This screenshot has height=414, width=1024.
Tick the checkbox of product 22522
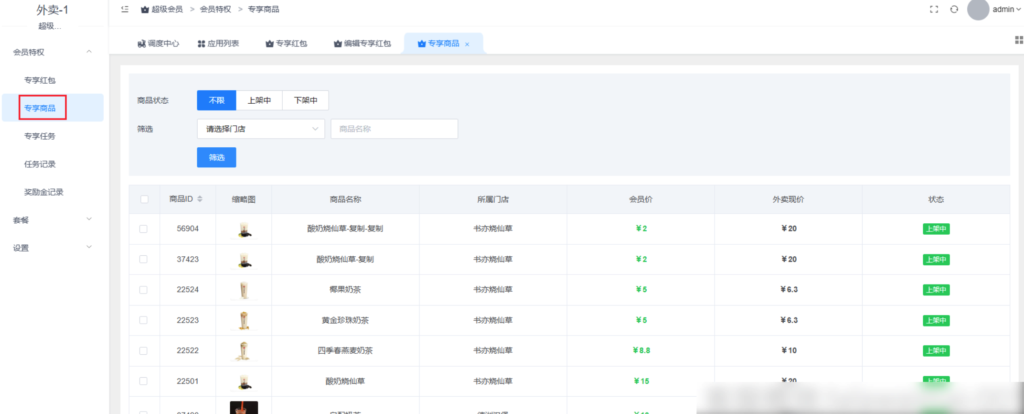(x=144, y=351)
